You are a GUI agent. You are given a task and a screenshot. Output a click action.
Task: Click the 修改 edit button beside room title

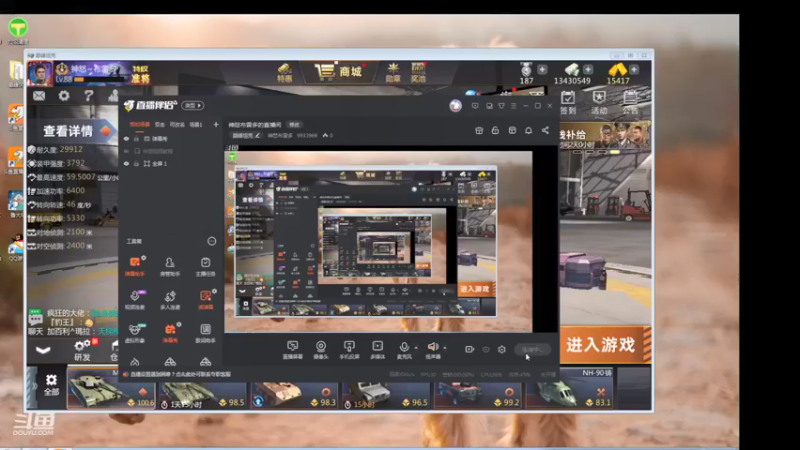[294, 124]
